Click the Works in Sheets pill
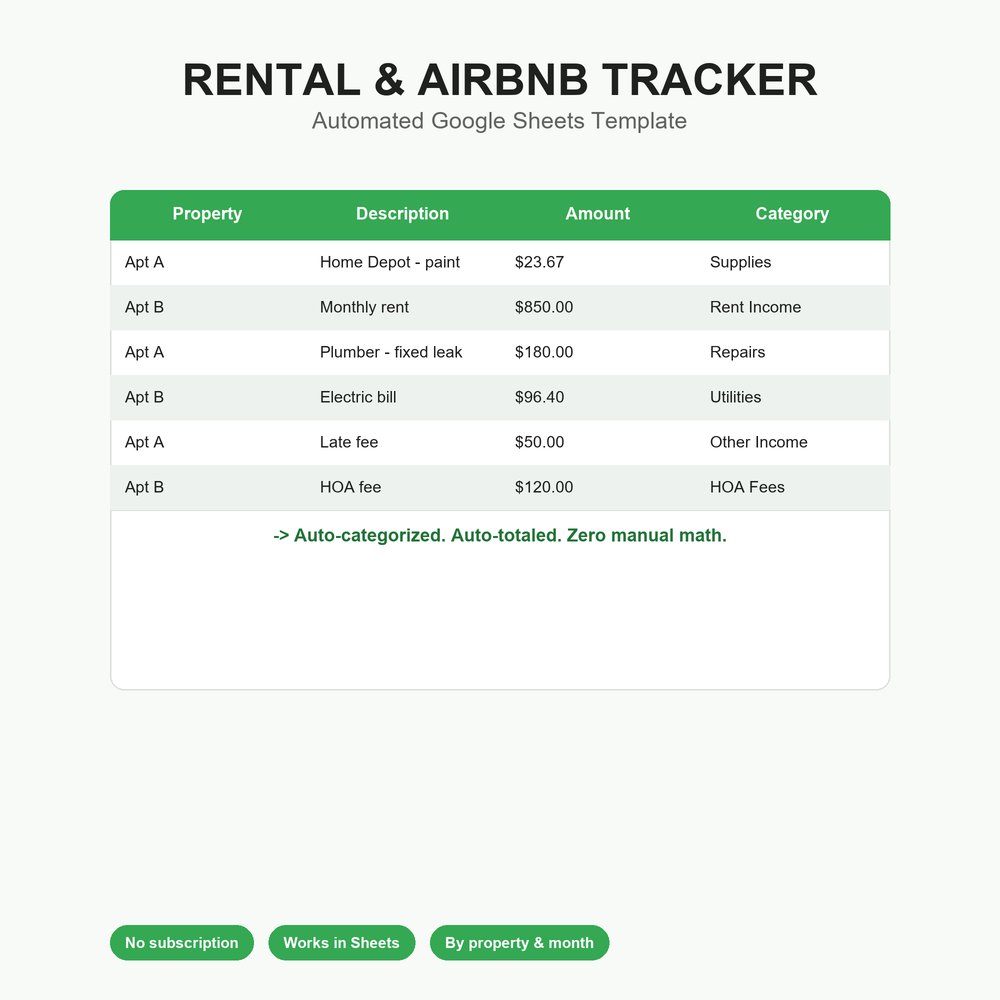Image resolution: width=1000 pixels, height=1000 pixels. coord(341,943)
